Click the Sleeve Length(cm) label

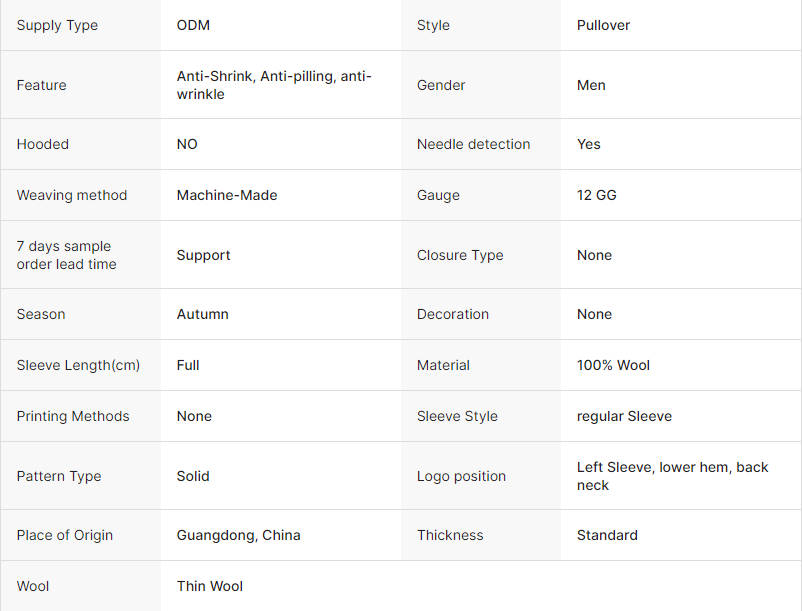coord(78,365)
